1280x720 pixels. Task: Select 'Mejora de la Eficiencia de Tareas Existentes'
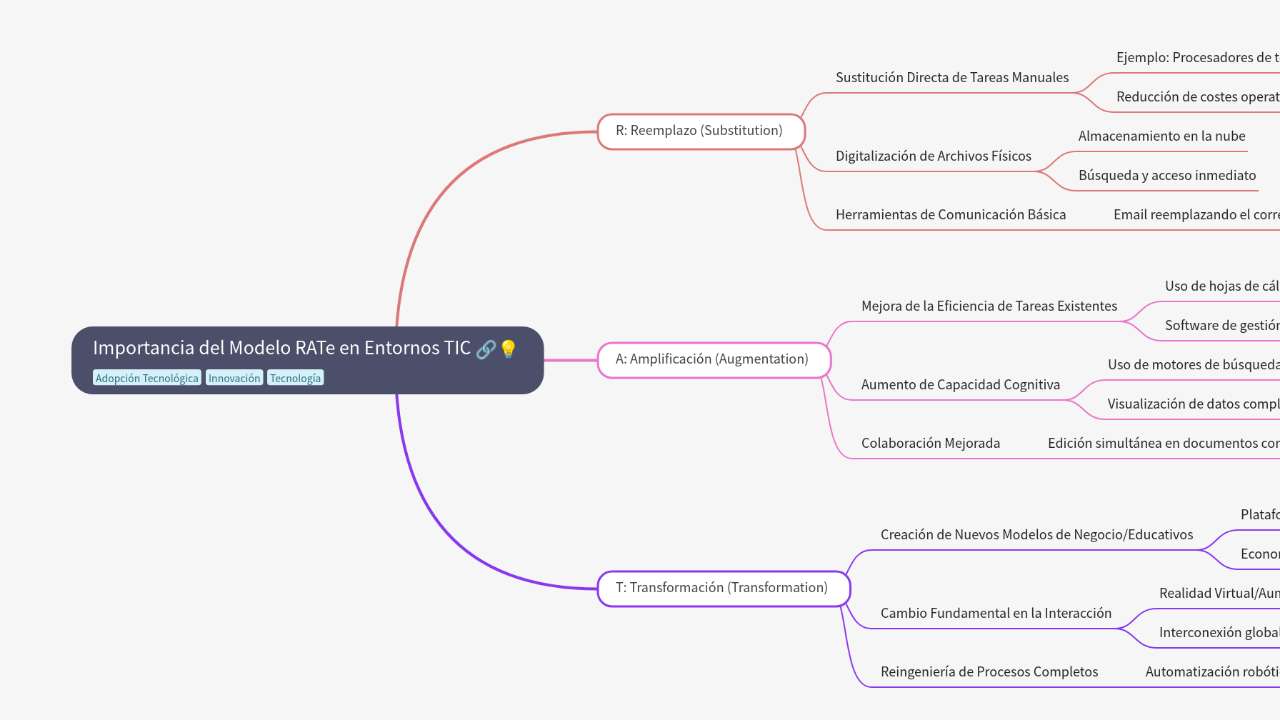click(x=989, y=306)
